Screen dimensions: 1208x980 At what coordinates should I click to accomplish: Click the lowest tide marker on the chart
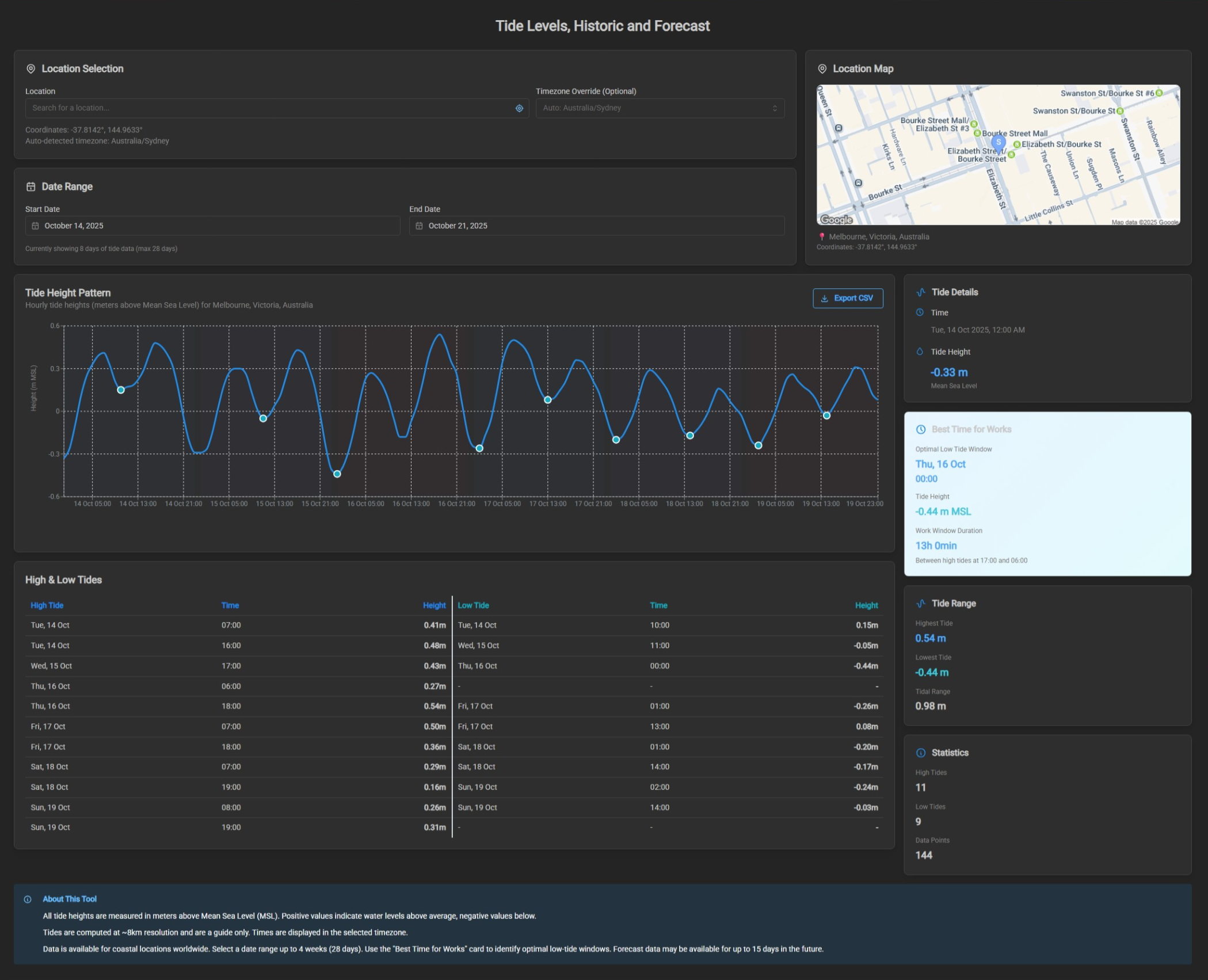point(337,474)
